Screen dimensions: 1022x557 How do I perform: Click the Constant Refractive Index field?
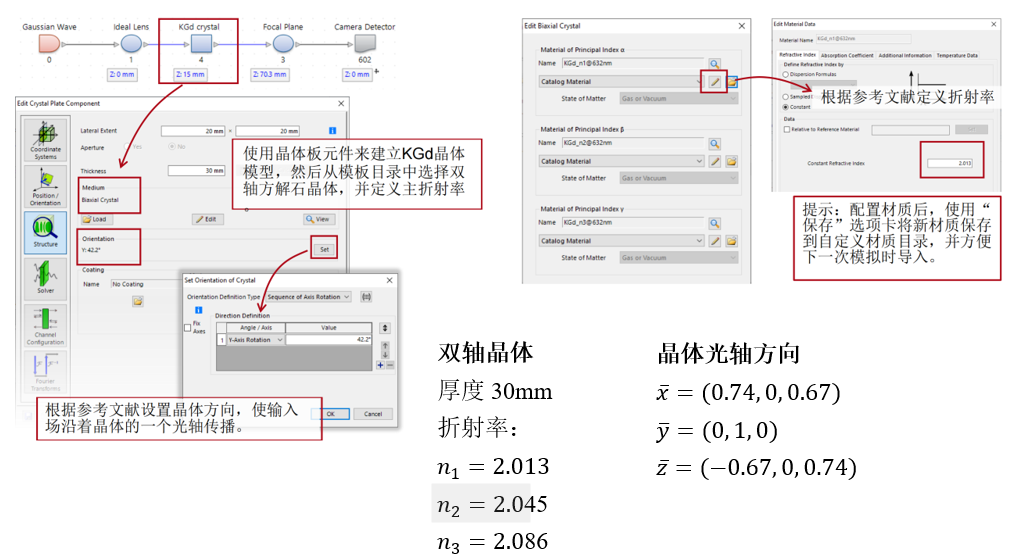(x=950, y=163)
